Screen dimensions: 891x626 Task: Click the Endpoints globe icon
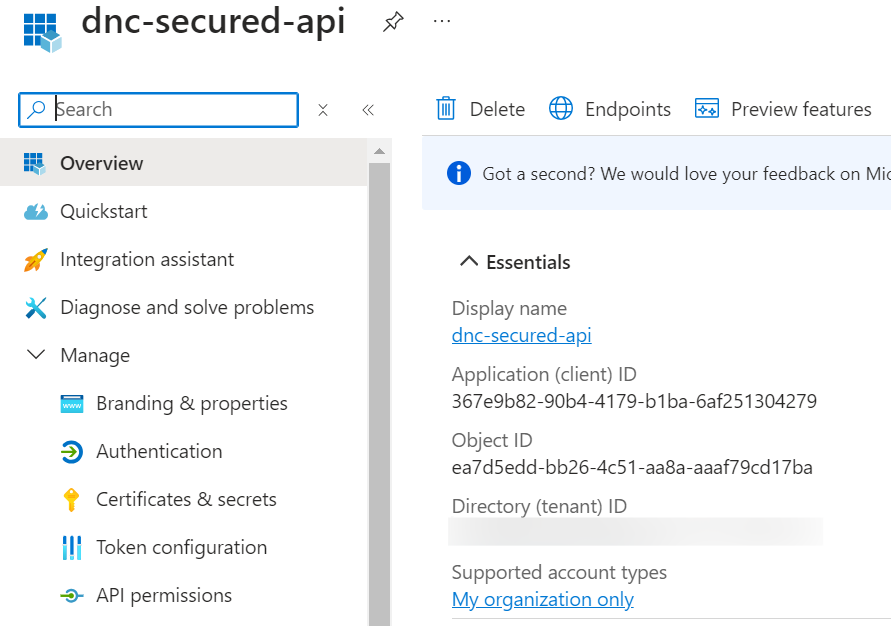coord(561,108)
